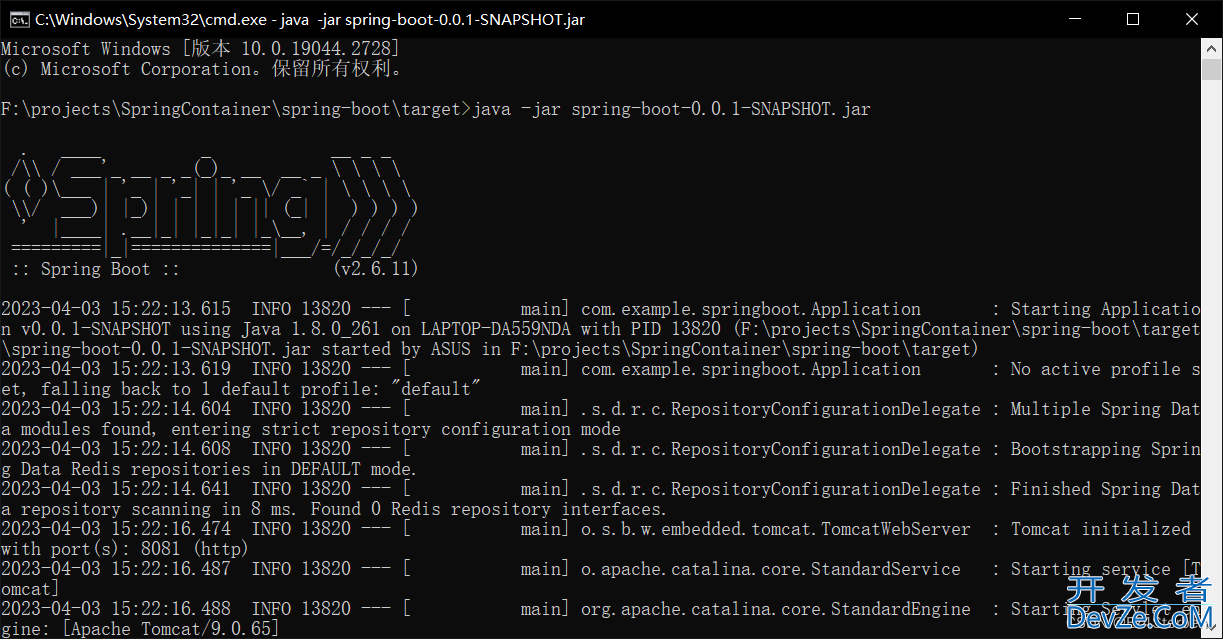The image size is (1223, 639).
Task: Click the 'Tomcat initialized' message
Action: tap(1101, 529)
